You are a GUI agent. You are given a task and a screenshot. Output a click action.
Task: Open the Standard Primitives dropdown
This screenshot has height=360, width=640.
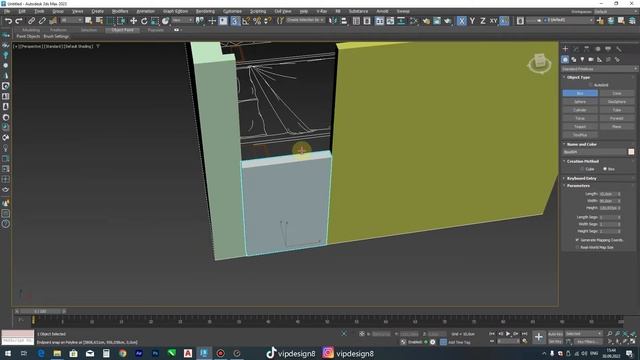(x=599, y=69)
